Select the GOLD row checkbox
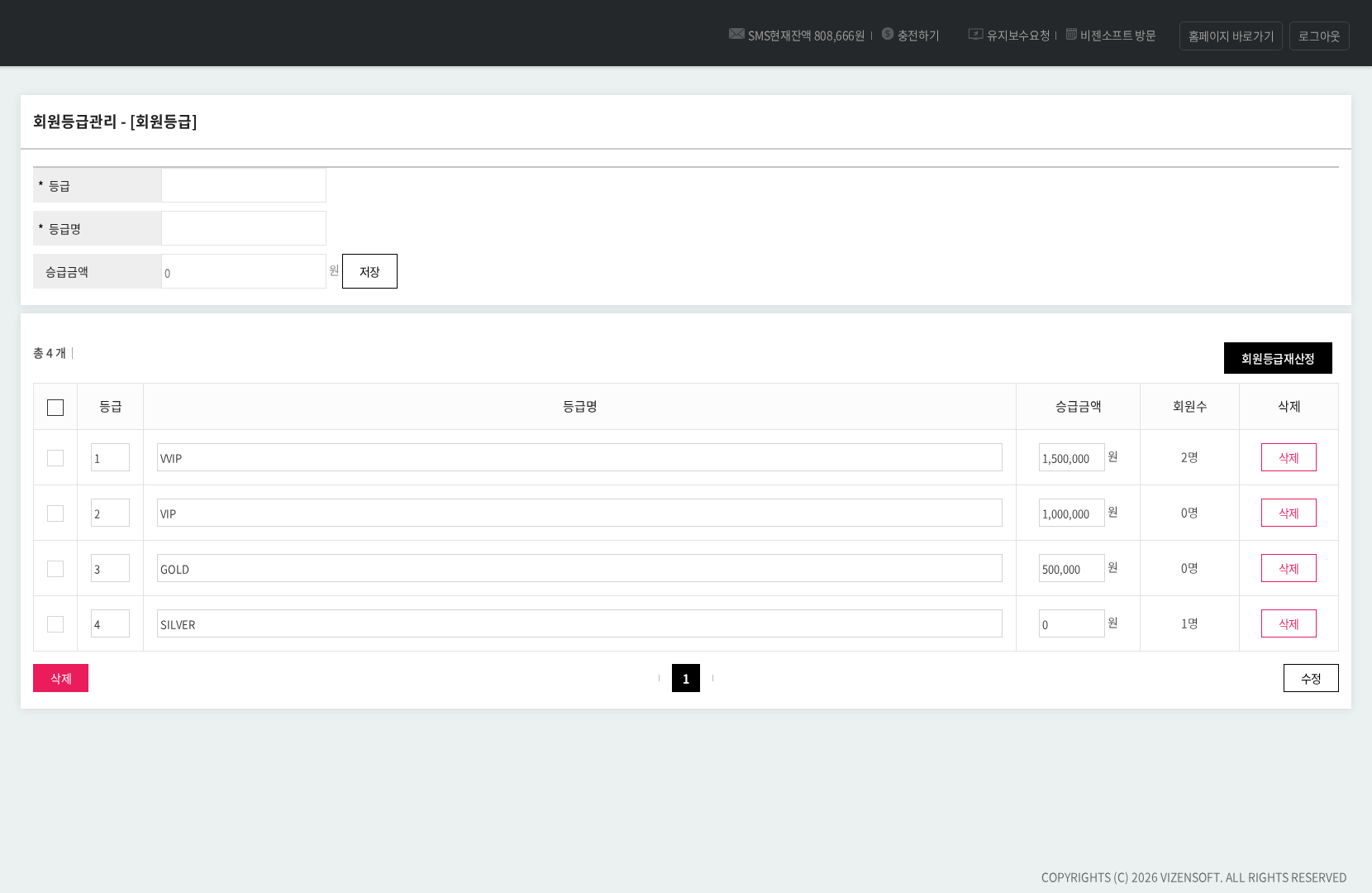The image size is (1372, 893). [55, 569]
